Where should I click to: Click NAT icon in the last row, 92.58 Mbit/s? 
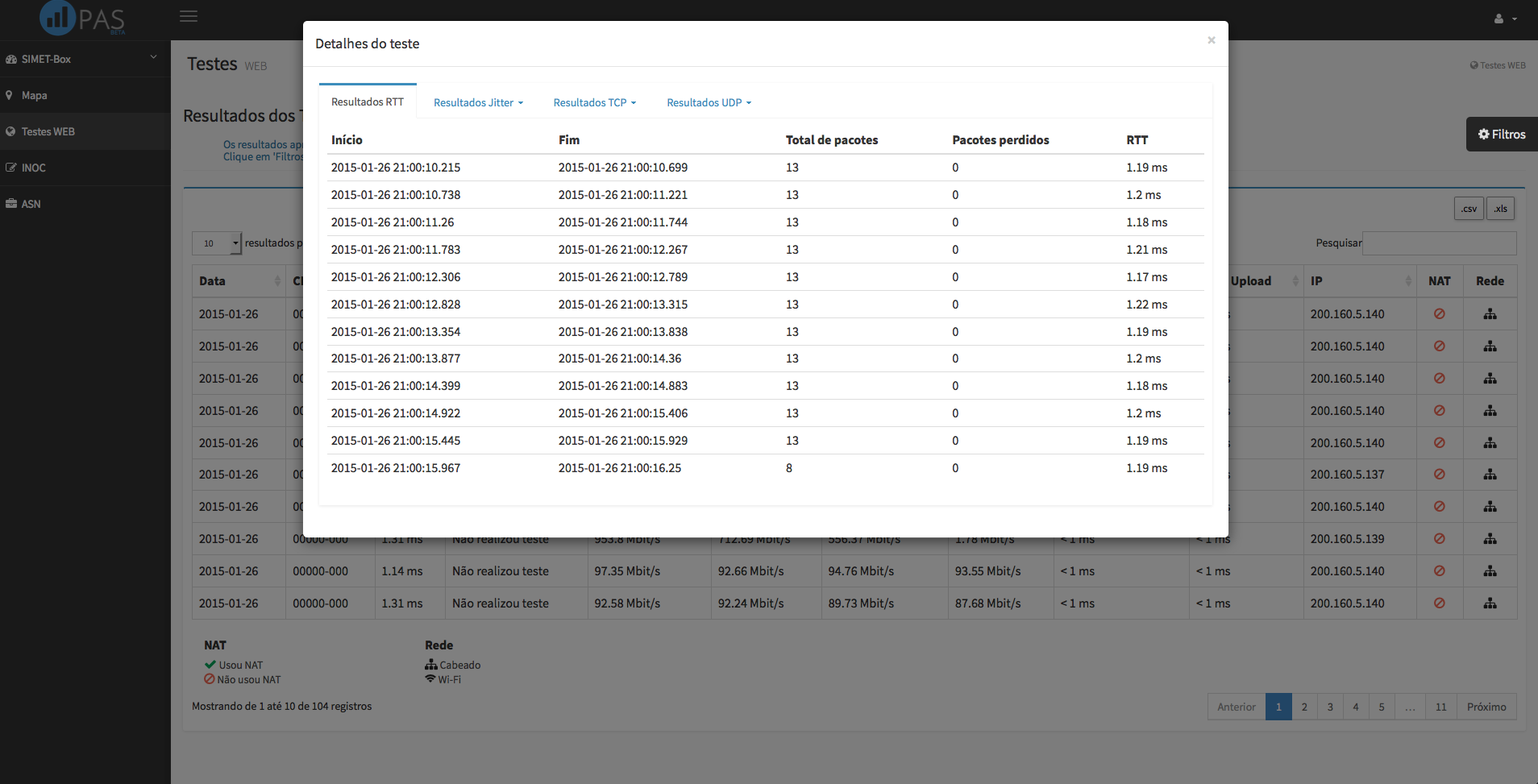(x=1439, y=604)
